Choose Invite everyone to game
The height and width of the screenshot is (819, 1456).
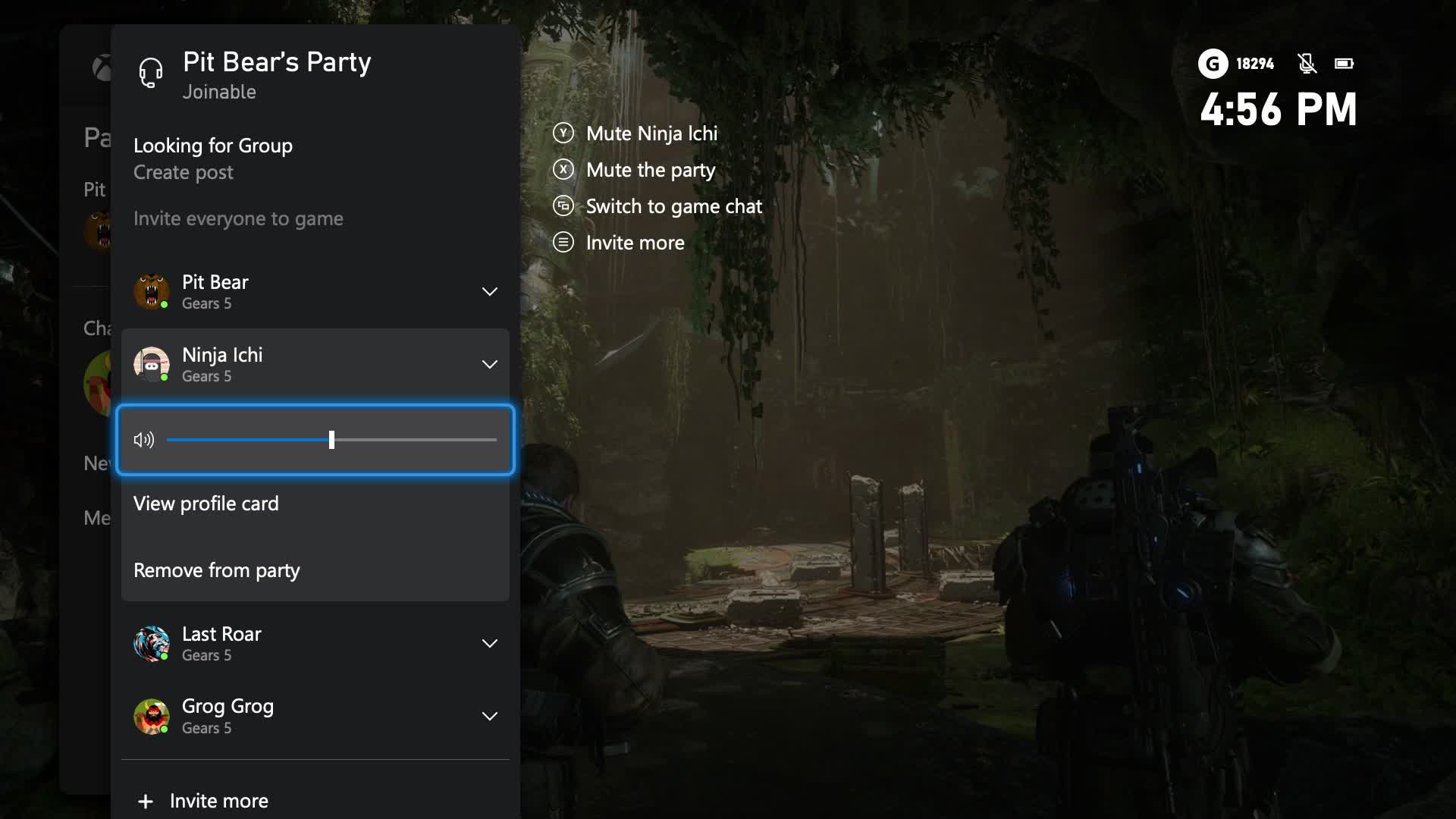coord(238,218)
